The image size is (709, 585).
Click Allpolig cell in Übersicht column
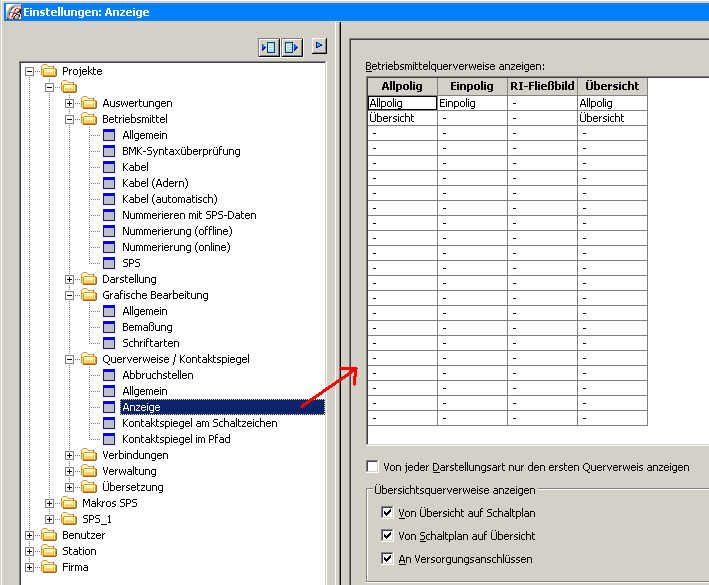pos(612,103)
